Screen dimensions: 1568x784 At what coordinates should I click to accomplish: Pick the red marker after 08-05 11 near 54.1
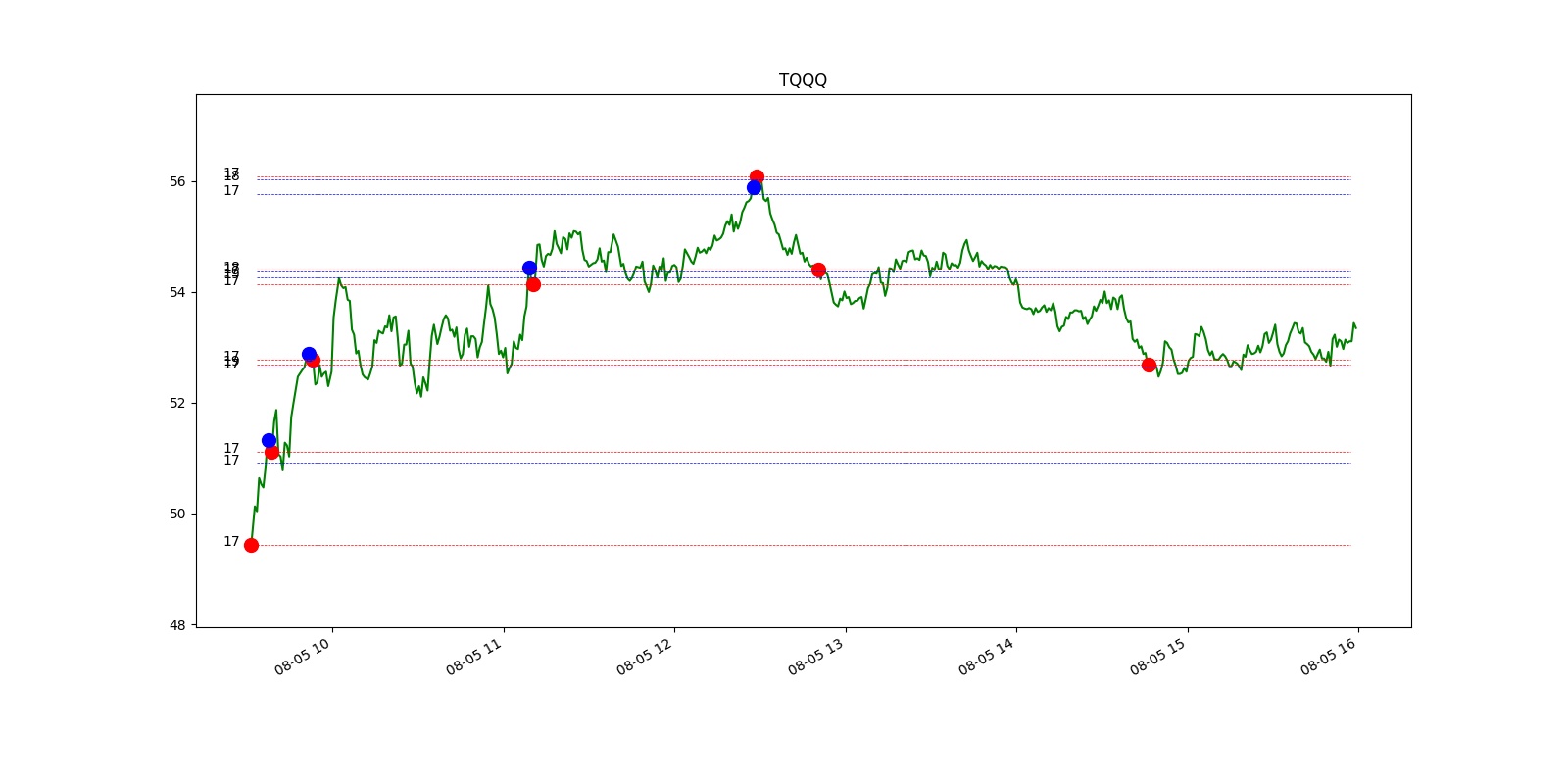(x=533, y=284)
